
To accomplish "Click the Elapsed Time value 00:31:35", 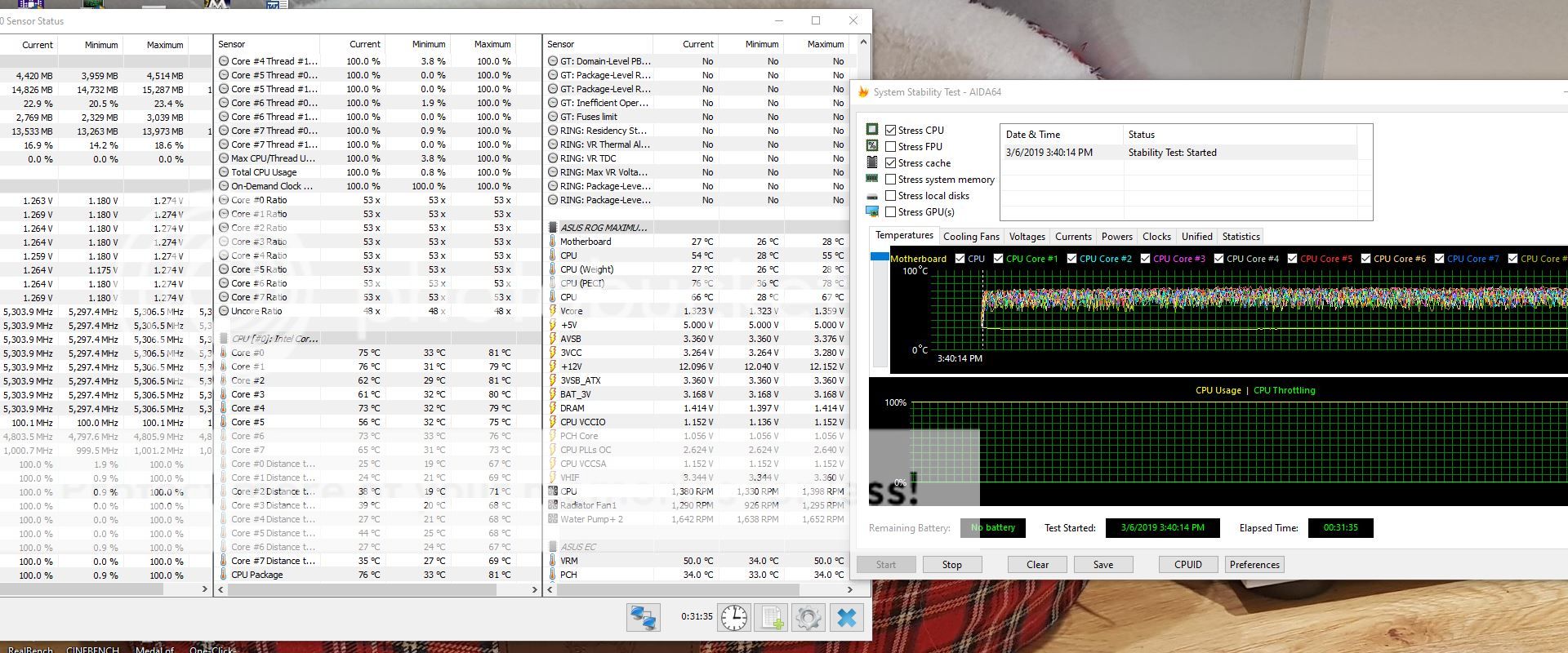I will [1340, 528].
